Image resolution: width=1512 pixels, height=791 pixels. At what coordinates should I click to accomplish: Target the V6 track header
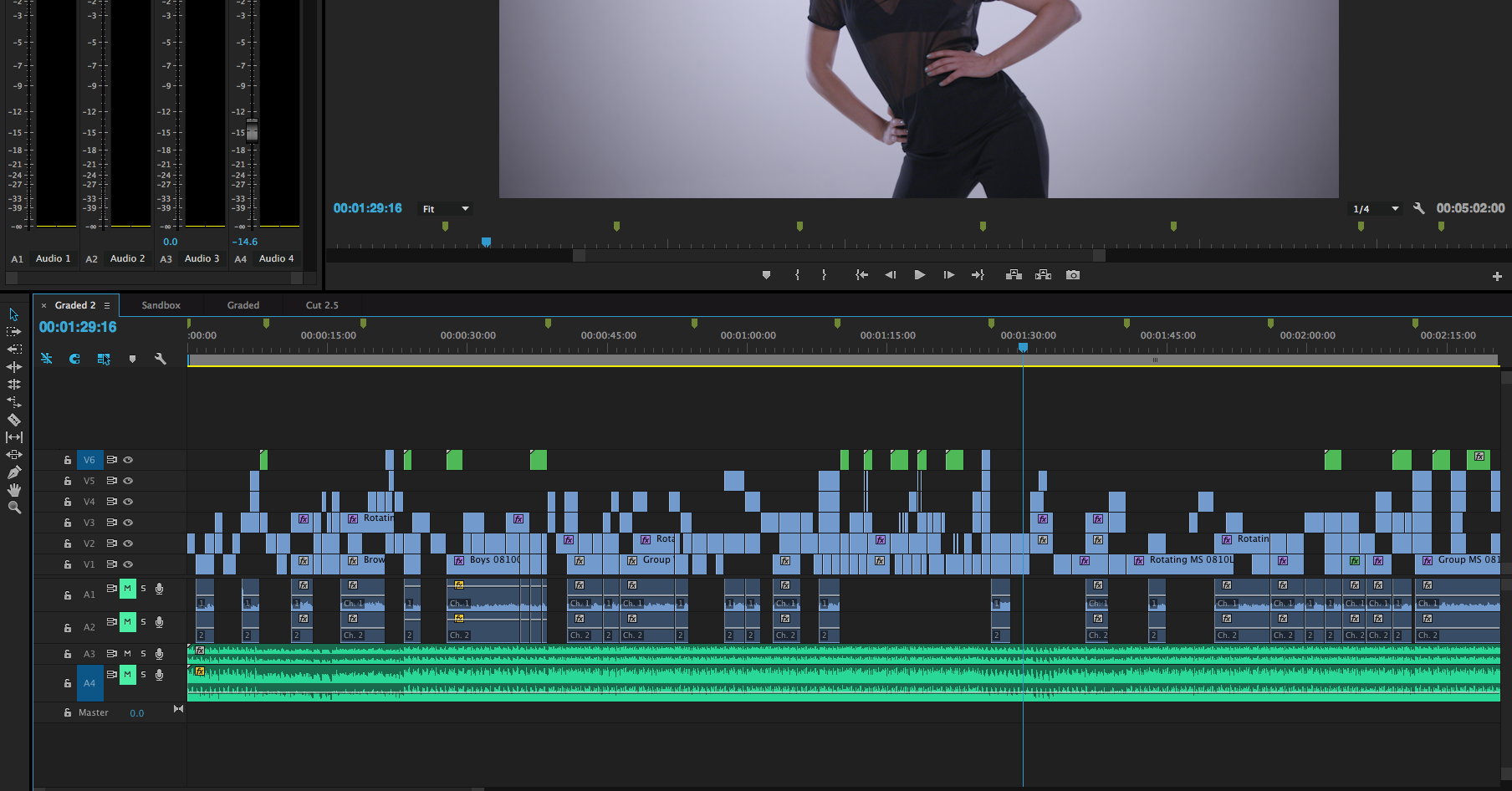89,460
